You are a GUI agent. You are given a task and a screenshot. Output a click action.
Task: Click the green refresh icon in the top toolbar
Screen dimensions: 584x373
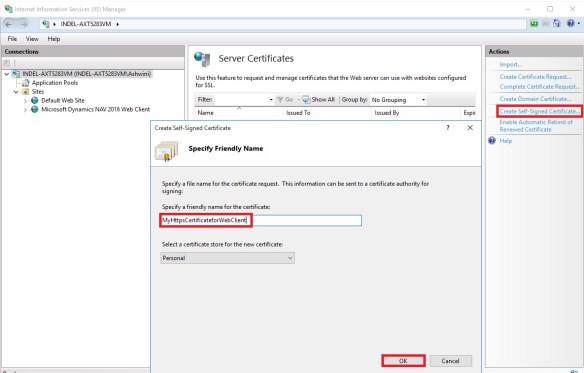pos(534,23)
